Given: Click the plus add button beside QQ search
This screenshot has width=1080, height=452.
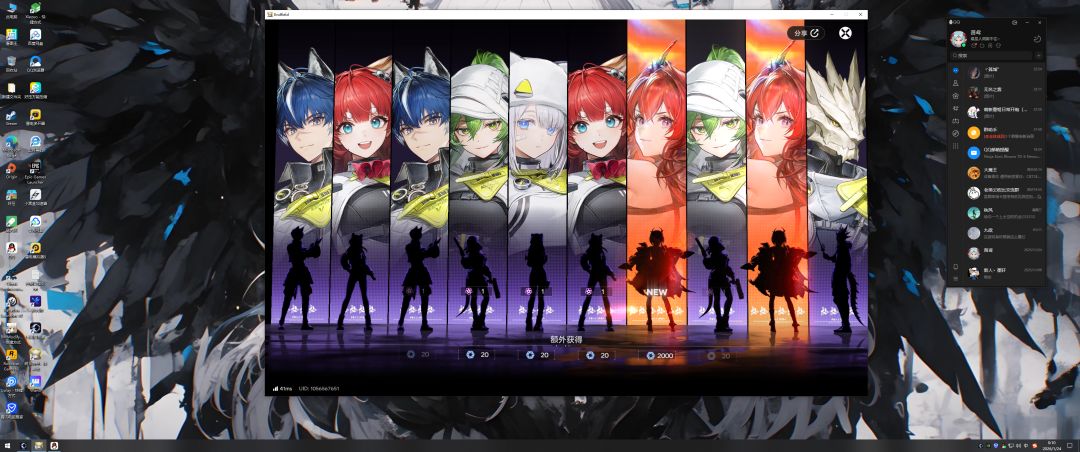Looking at the screenshot, I should point(1039,55).
